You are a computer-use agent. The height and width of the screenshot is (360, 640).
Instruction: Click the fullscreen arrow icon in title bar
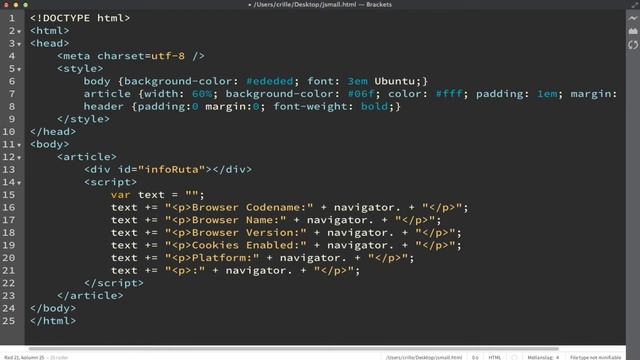635,4
